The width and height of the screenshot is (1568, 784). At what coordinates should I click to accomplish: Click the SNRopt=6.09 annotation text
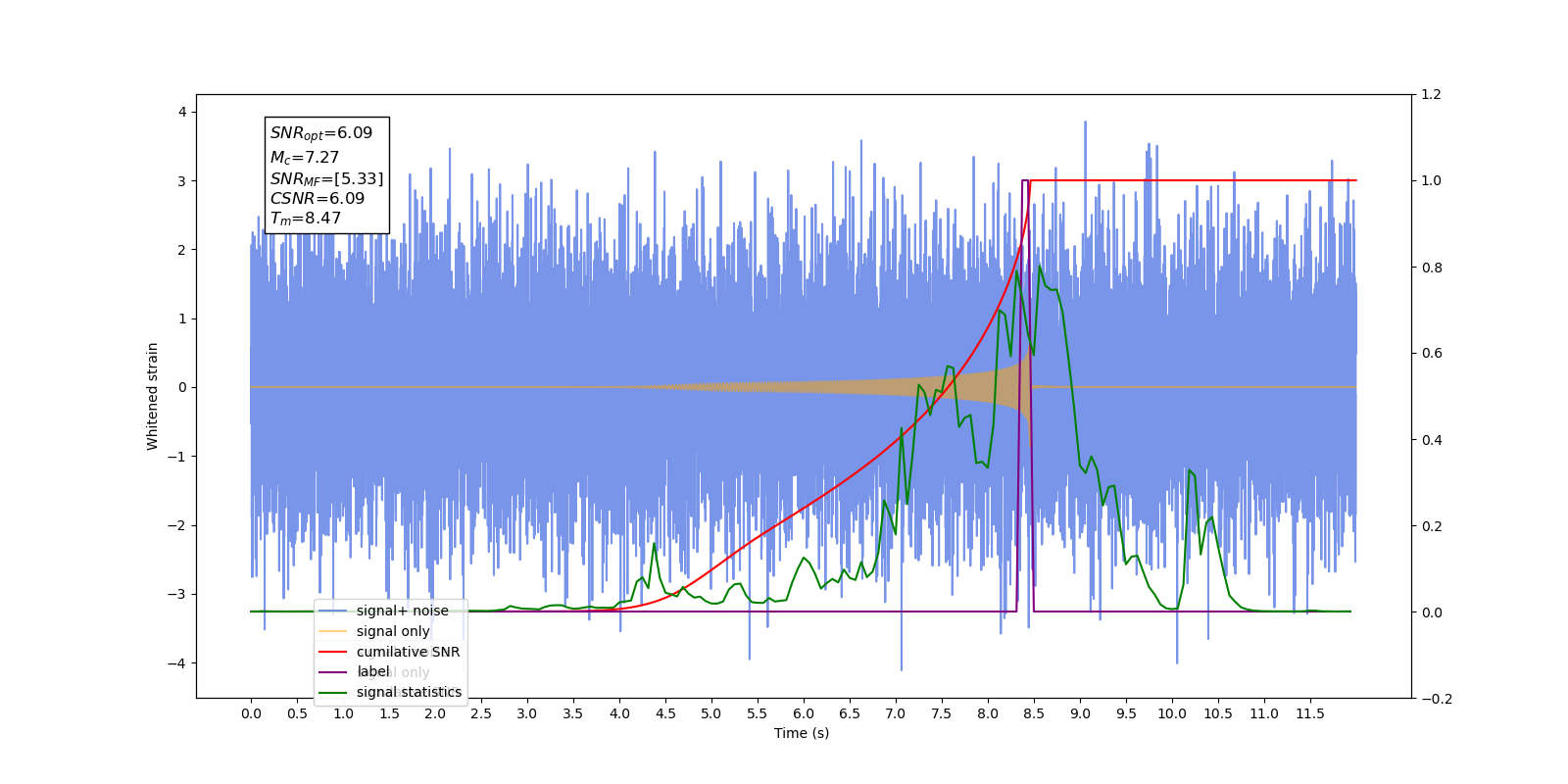[x=321, y=133]
